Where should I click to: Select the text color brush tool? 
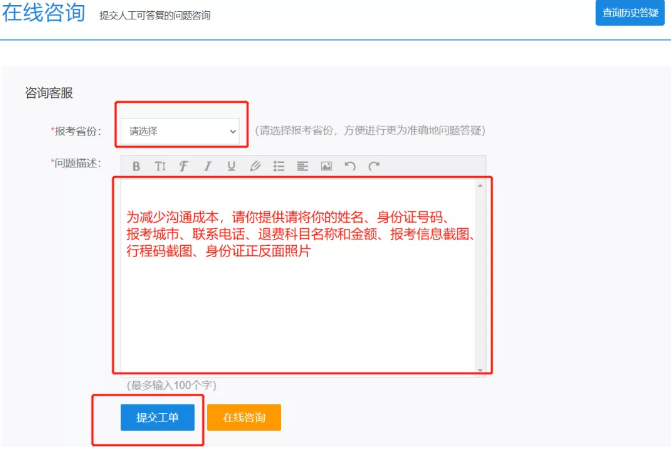[x=255, y=166]
